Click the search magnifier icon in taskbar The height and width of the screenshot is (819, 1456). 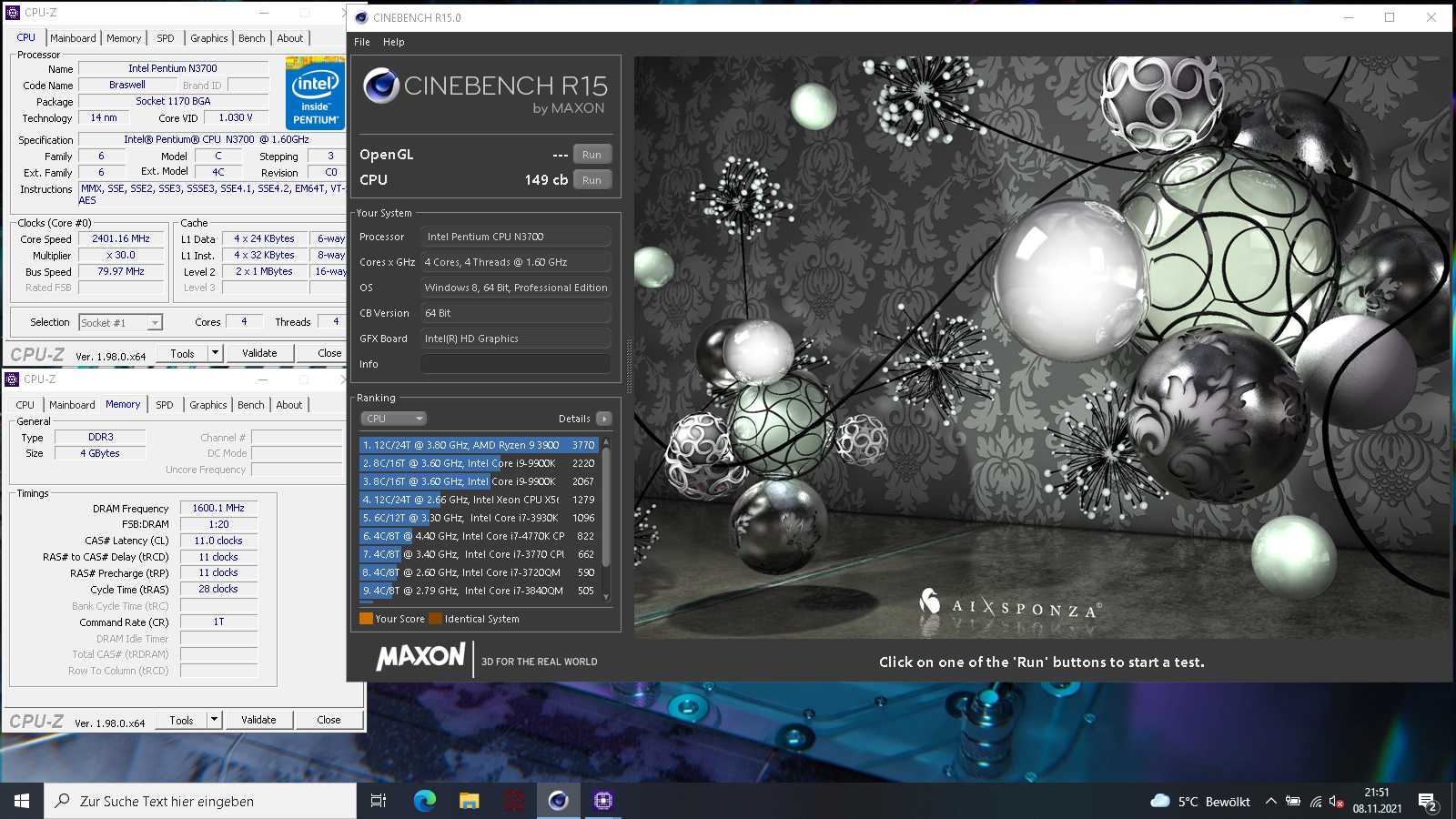pyautogui.click(x=63, y=801)
